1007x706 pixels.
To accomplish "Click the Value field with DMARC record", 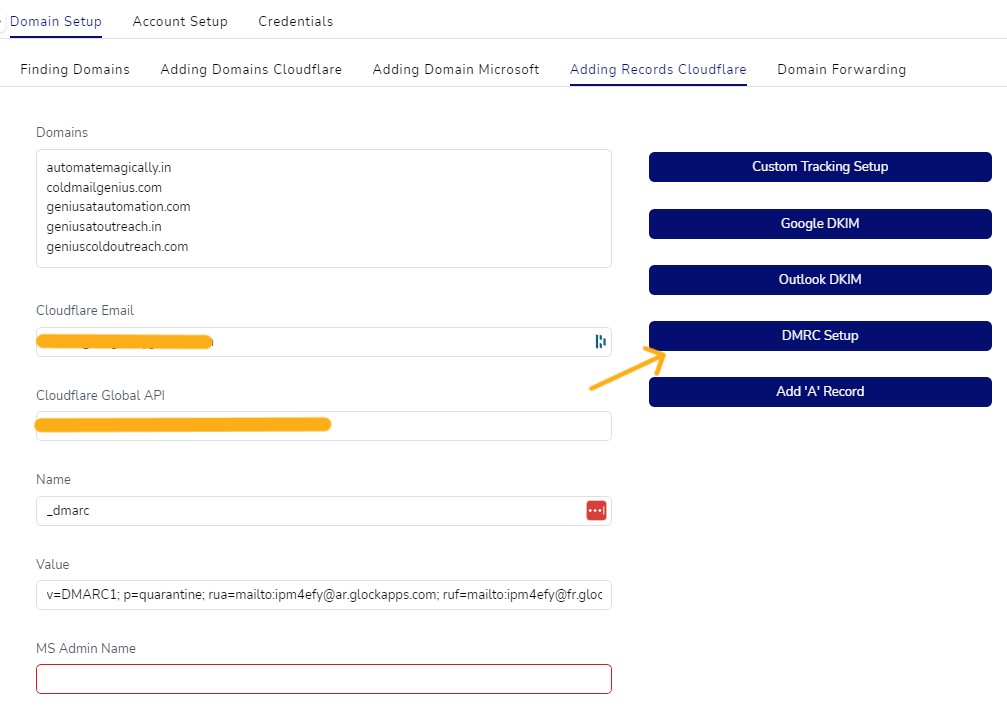I will (x=324, y=595).
